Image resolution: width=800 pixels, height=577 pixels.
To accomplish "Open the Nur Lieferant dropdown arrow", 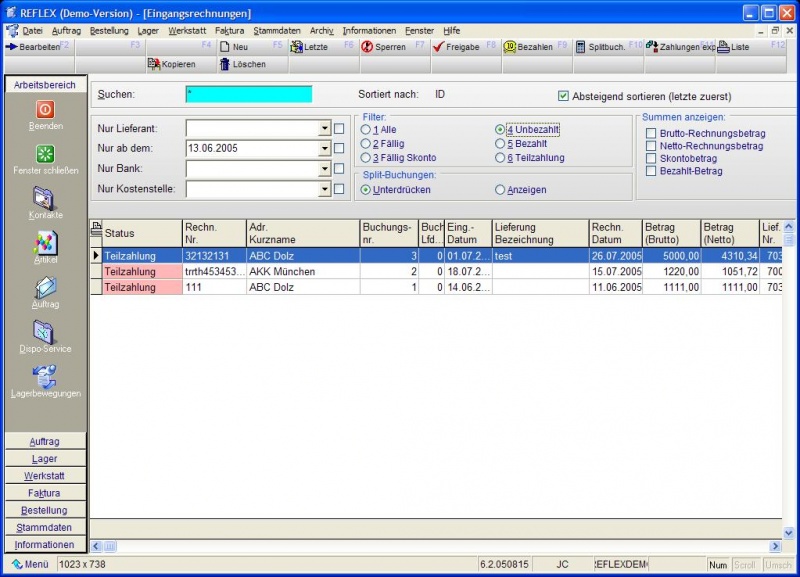I will coord(324,129).
